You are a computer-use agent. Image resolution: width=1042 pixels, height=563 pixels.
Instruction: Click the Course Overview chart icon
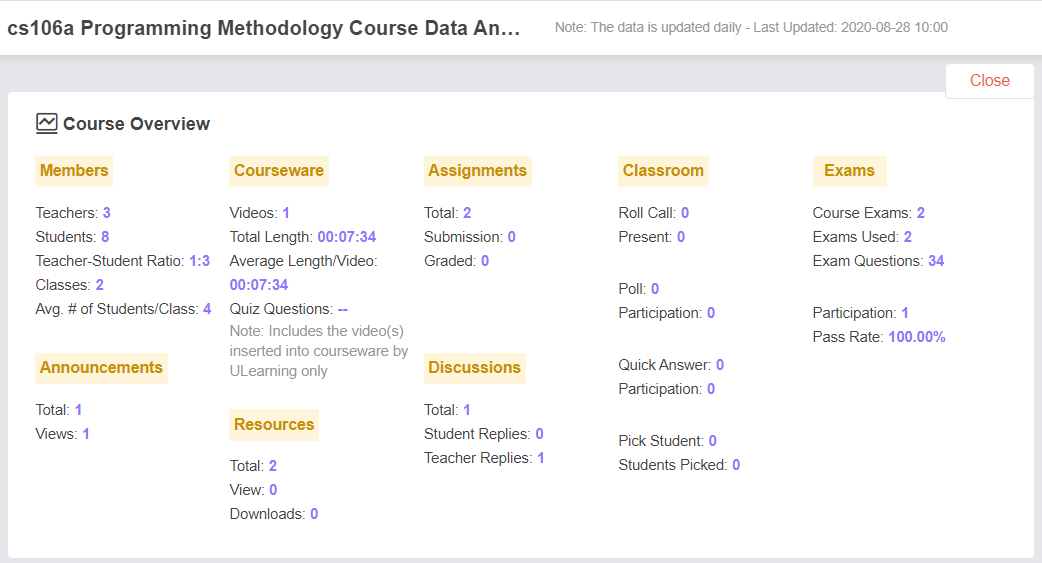(x=47, y=124)
